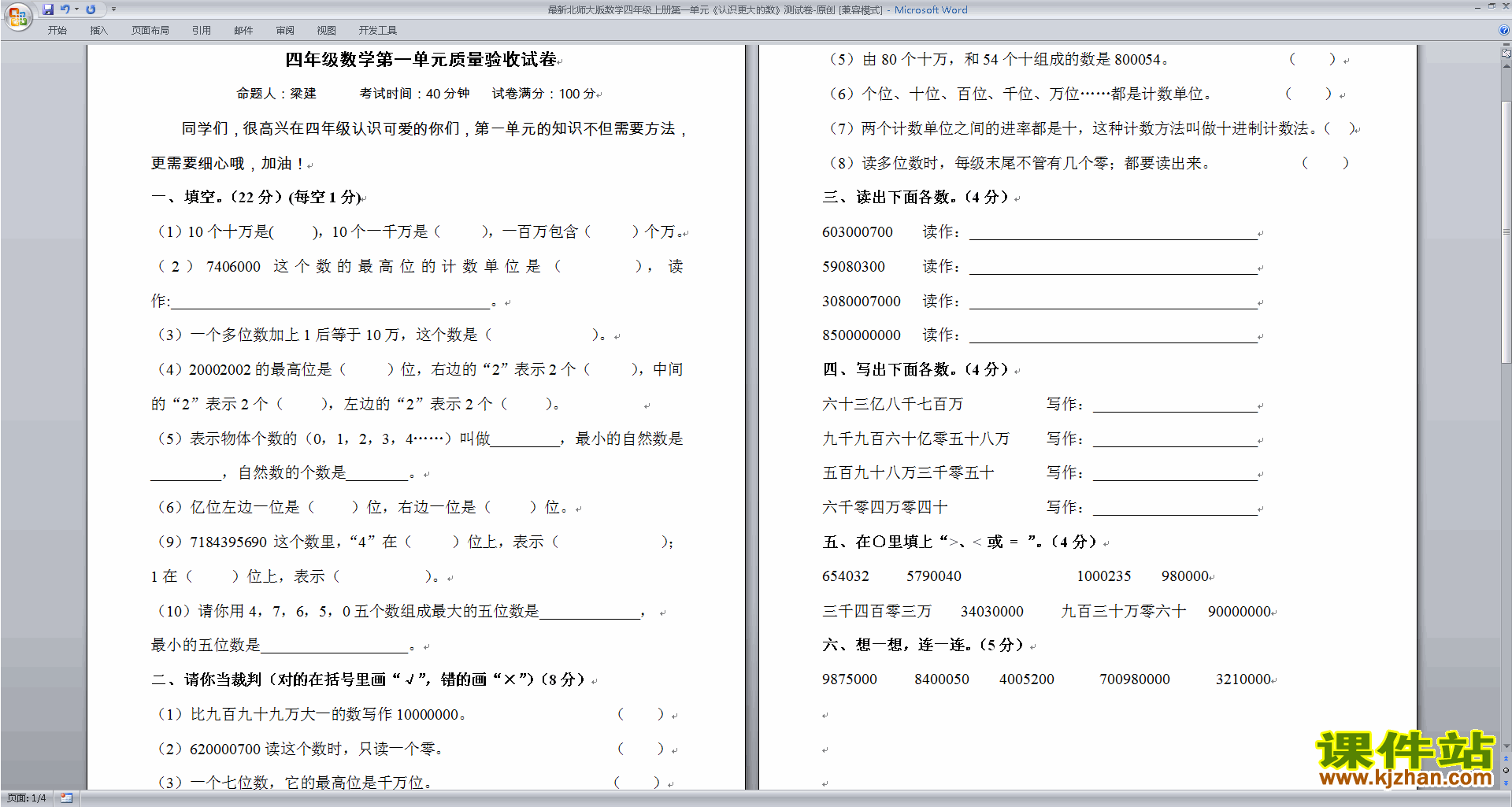
Task: Open the 插入 ribbon tab
Action: click(98, 31)
